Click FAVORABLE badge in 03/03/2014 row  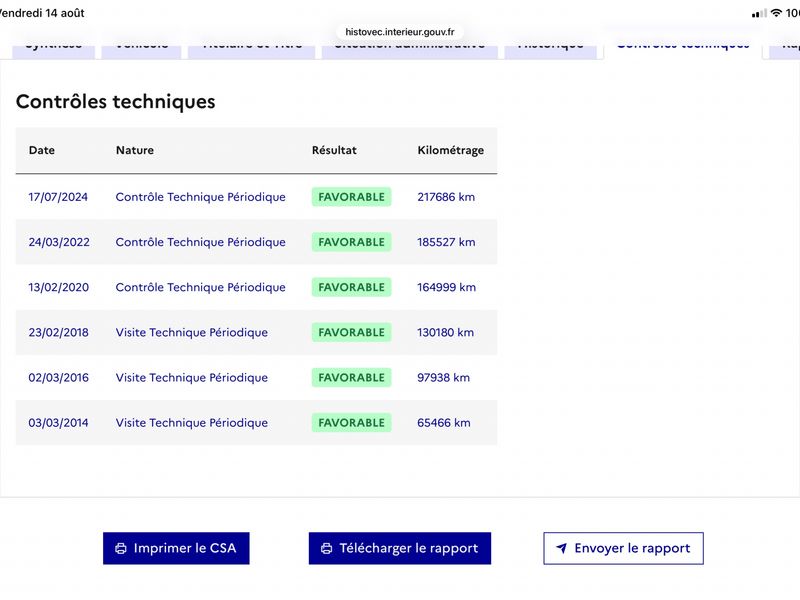(x=352, y=422)
